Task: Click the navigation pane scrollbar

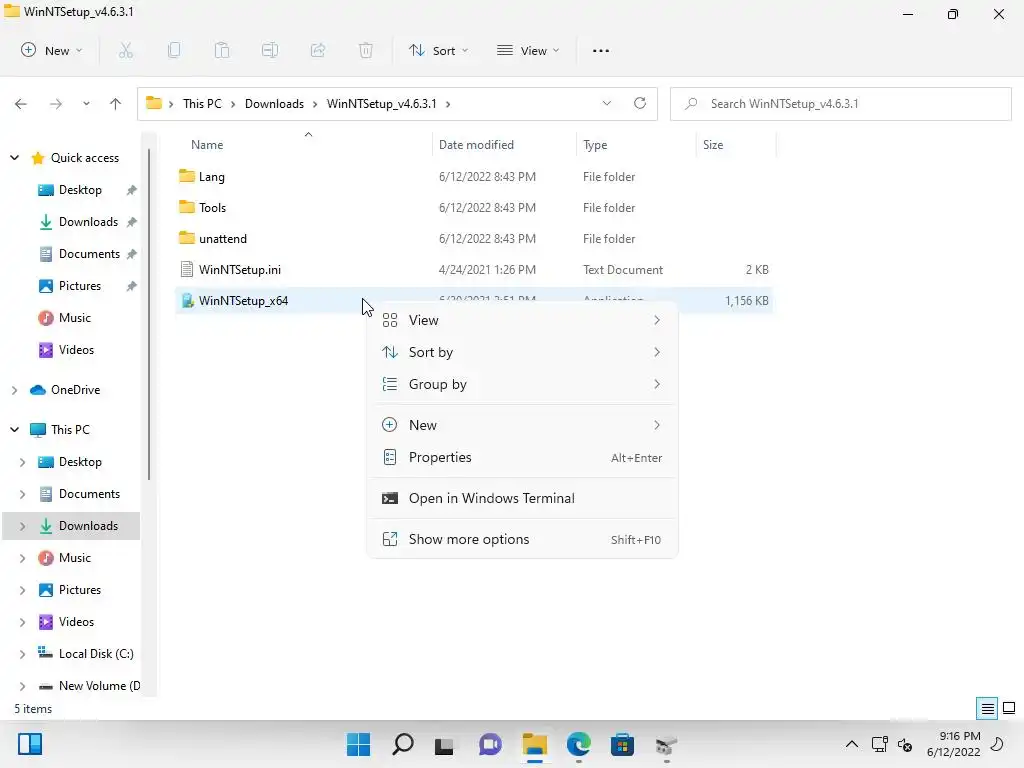Action: point(149,313)
